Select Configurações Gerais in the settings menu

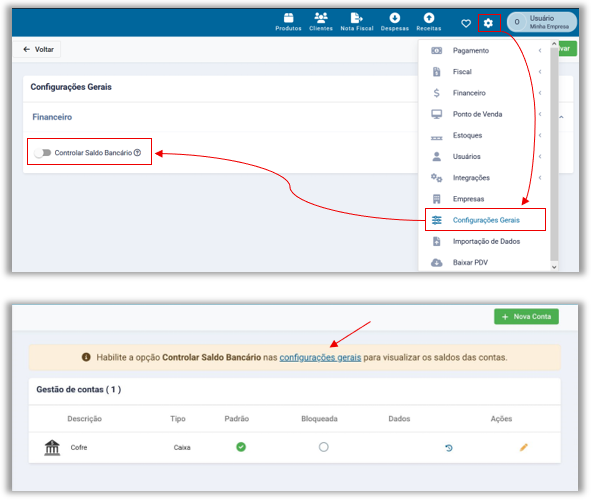[485, 220]
